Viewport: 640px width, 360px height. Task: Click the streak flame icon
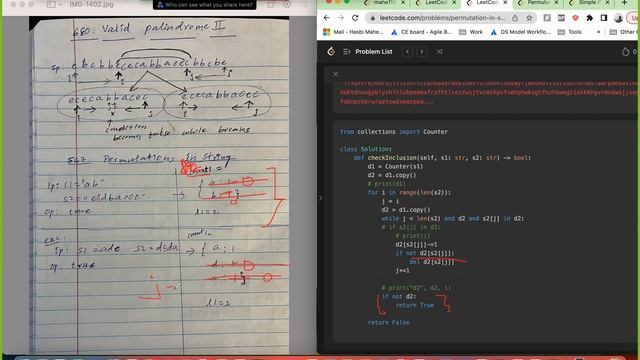click(625, 52)
